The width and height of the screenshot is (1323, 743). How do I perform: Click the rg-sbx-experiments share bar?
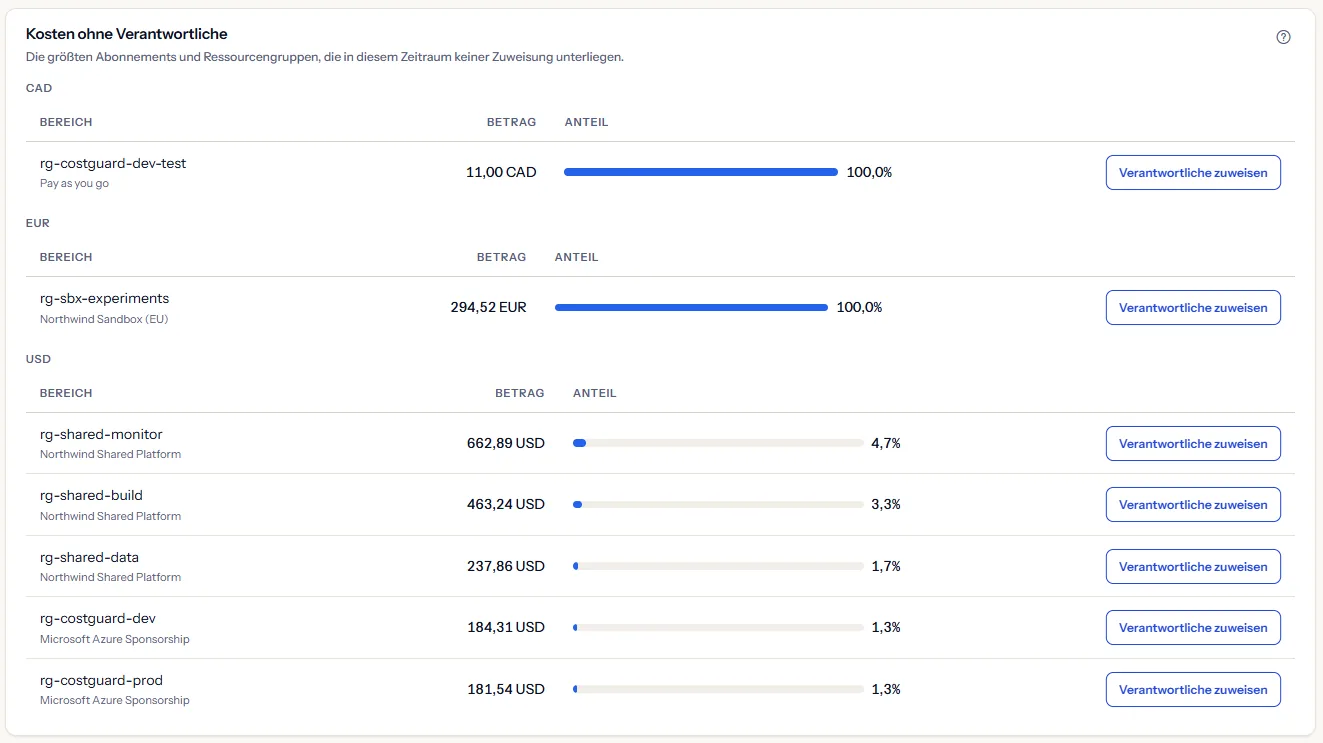(691, 307)
